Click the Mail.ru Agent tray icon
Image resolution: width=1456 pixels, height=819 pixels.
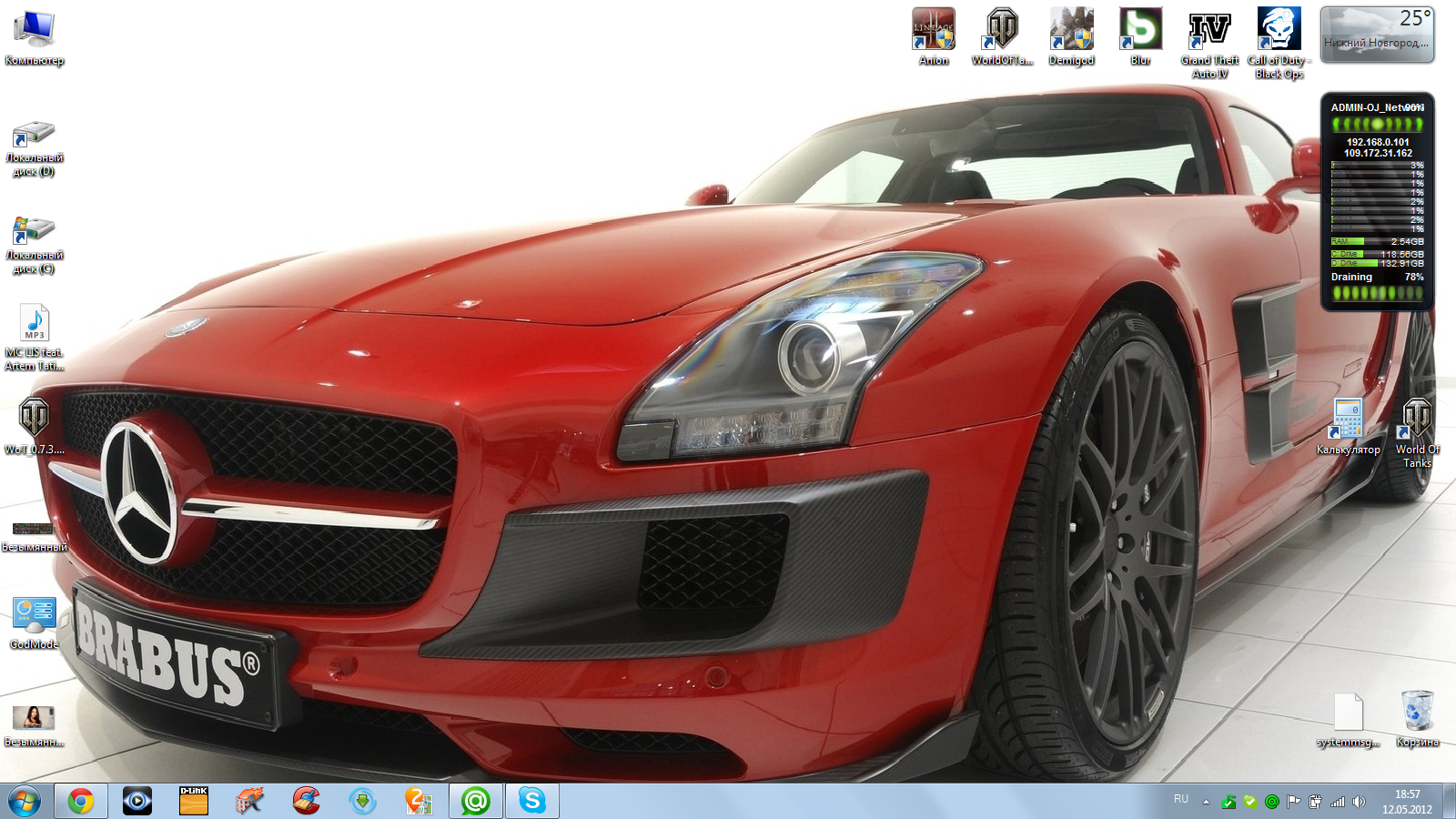pos(1272,802)
